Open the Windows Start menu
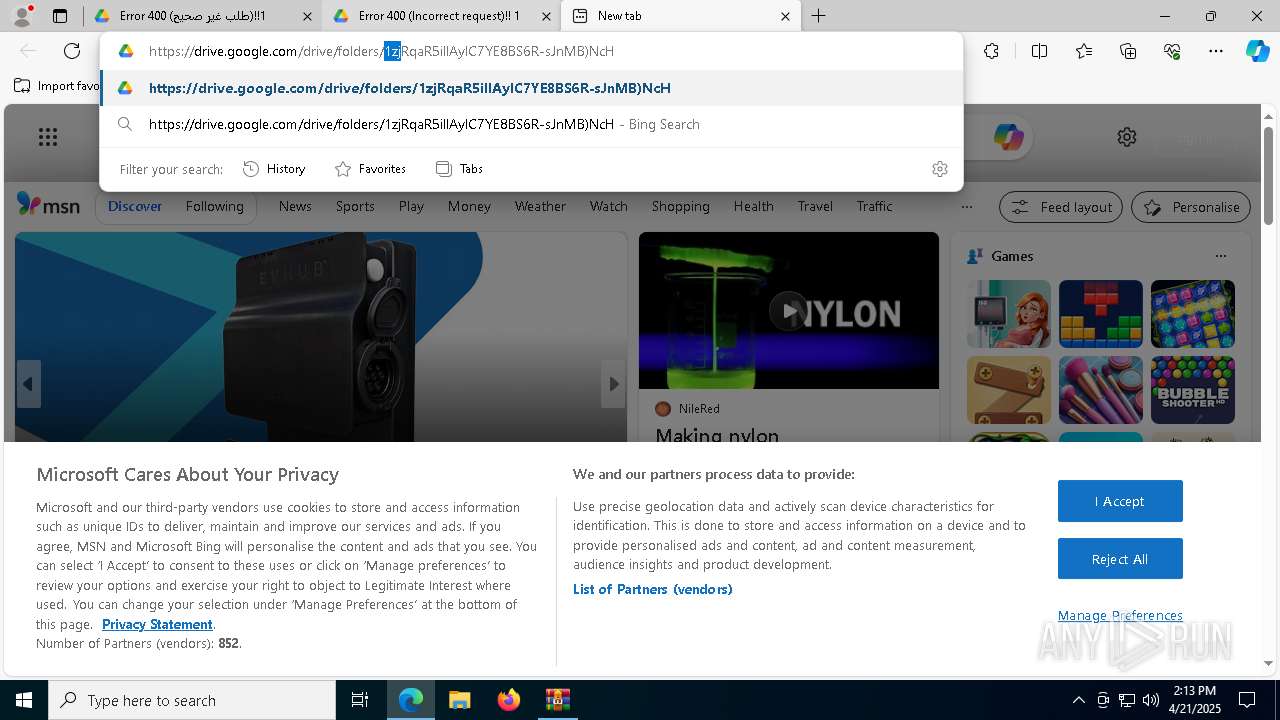1280x720 pixels. [24, 700]
